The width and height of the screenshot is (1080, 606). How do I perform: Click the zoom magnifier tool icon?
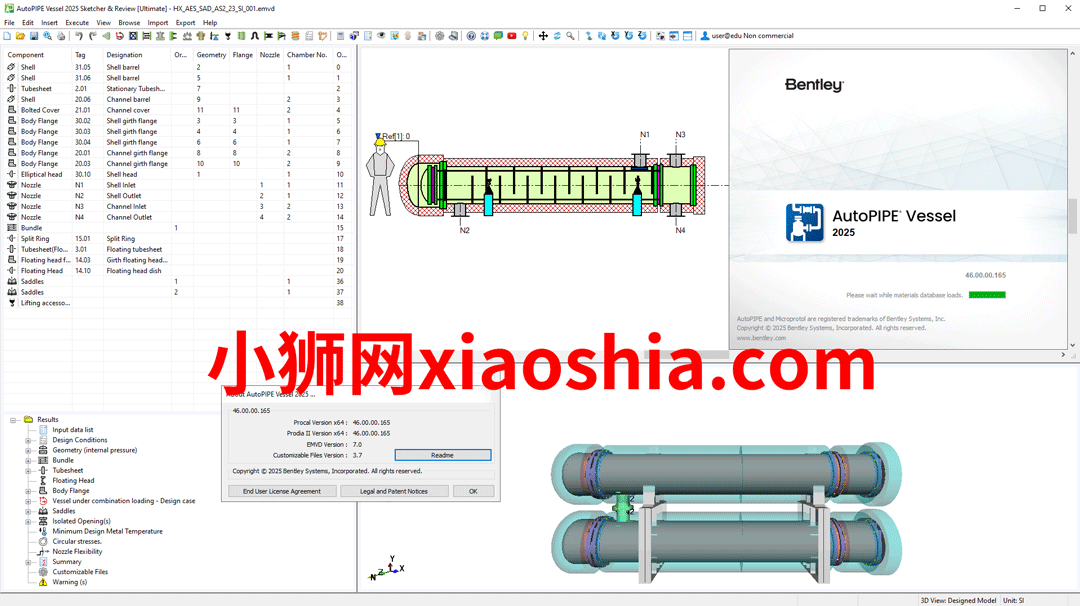pos(570,36)
